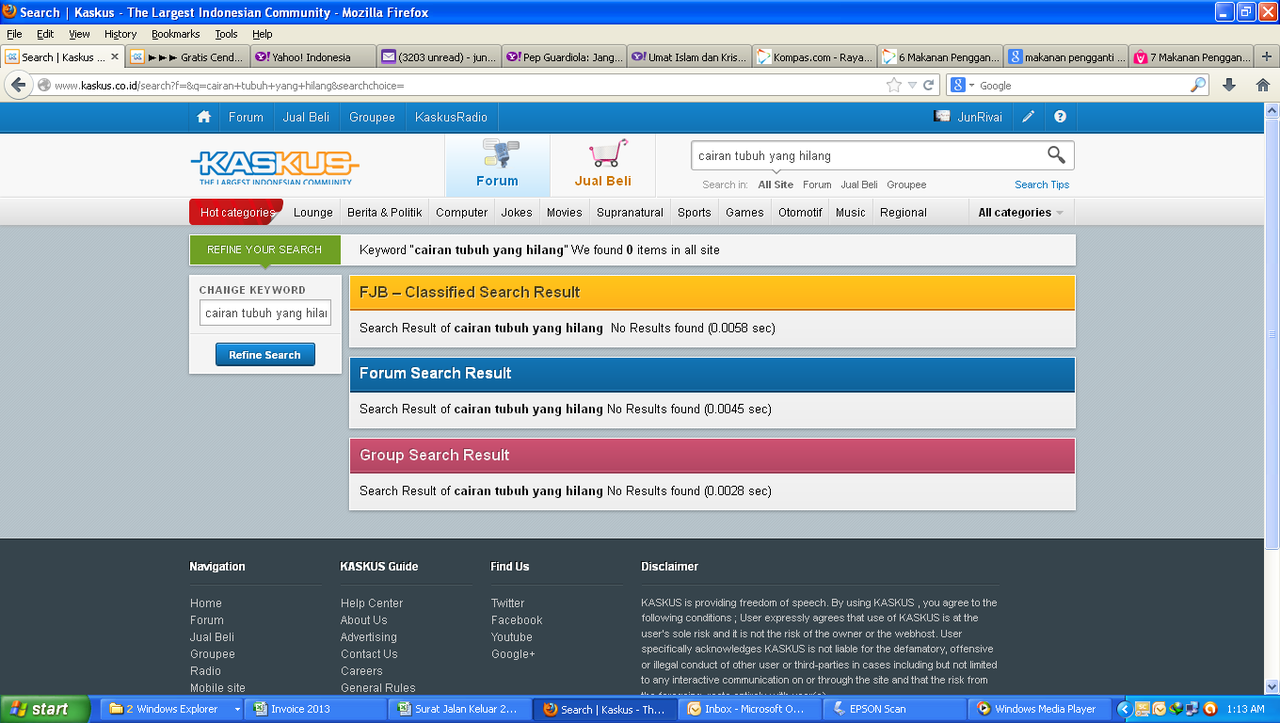The image size is (1280, 723).
Task: Click the Kaskus home icon in blue navbar
Action: (204, 117)
